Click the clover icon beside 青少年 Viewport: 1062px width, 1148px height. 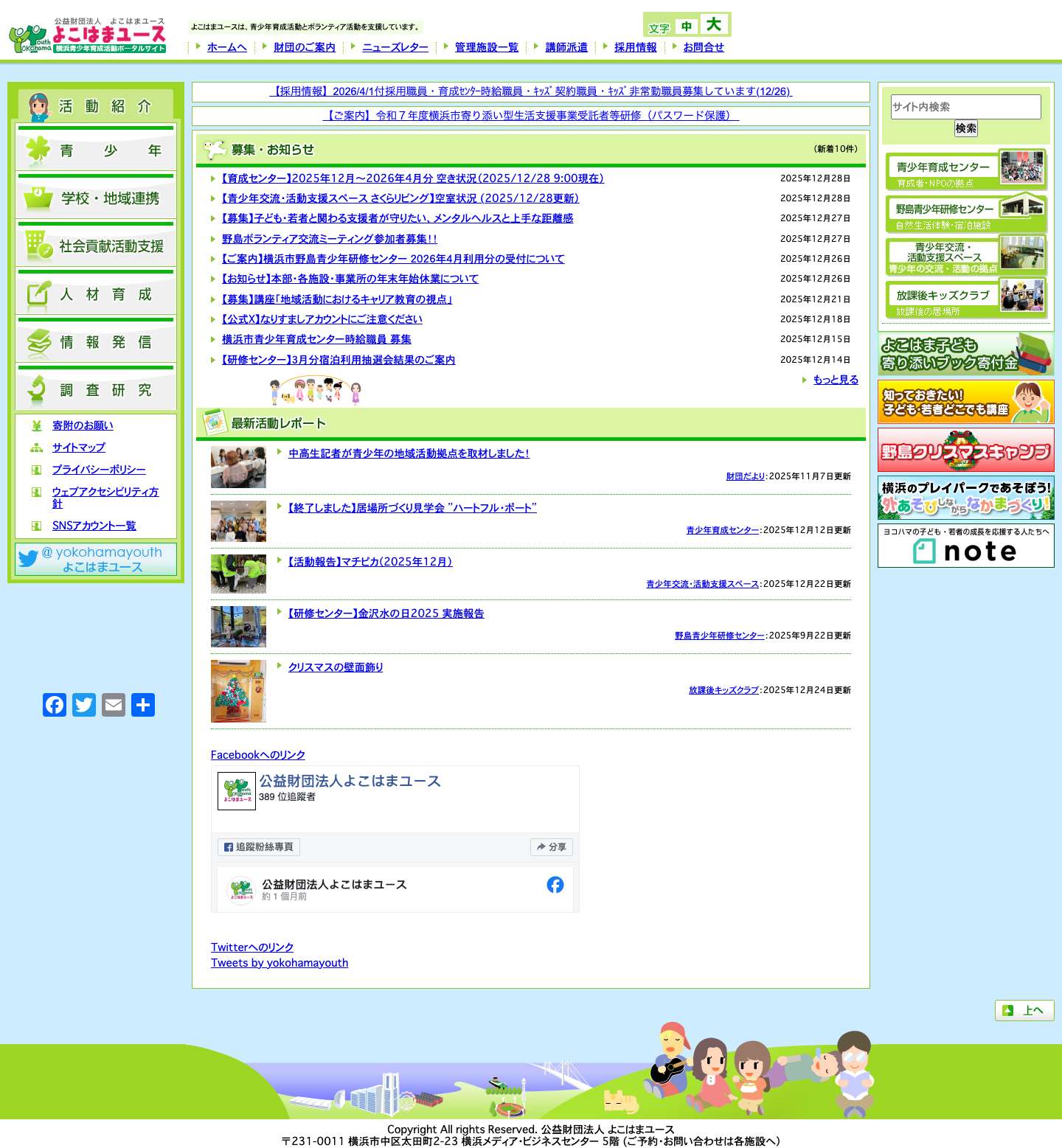click(x=36, y=150)
